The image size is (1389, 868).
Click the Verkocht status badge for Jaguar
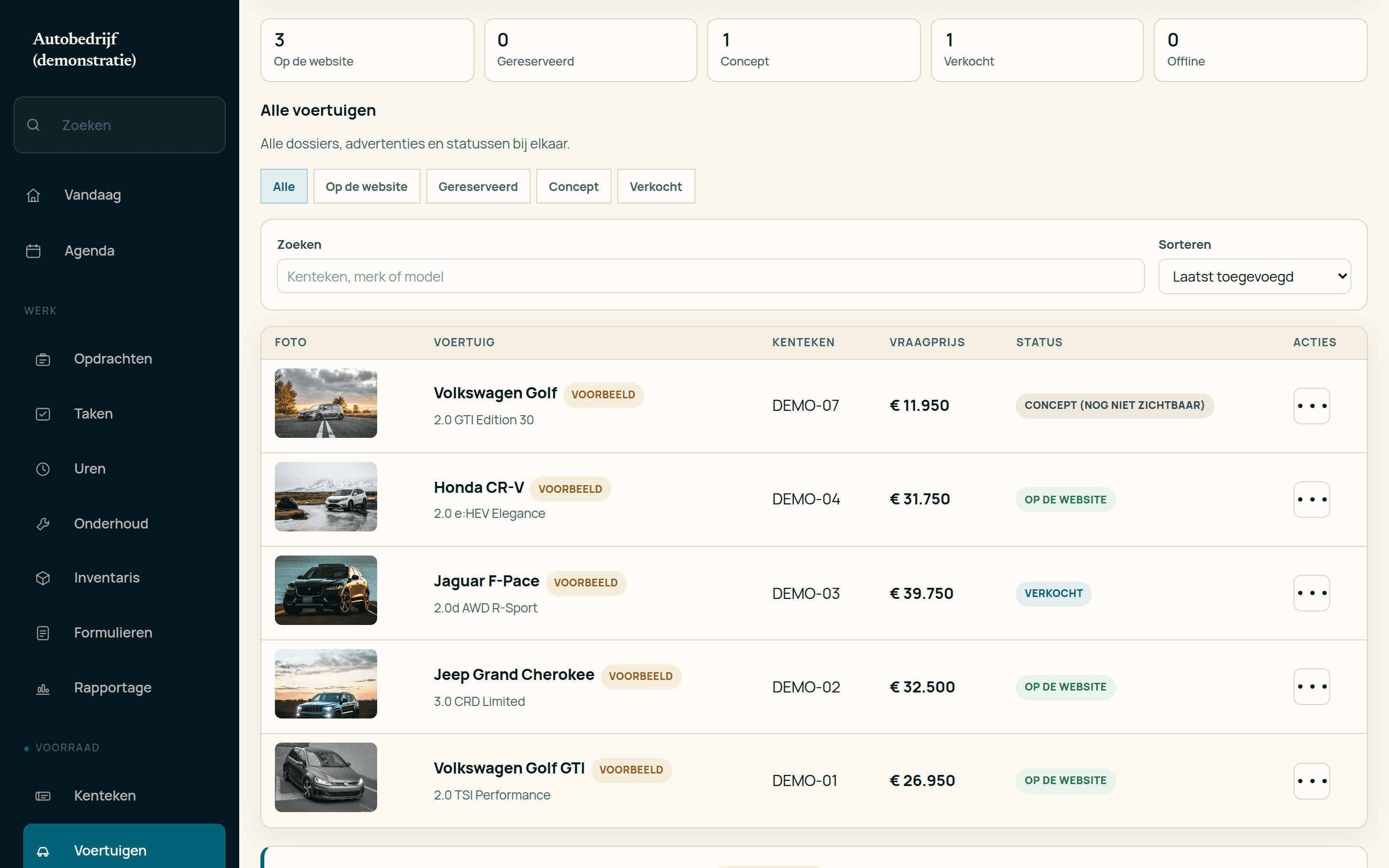pyautogui.click(x=1054, y=593)
